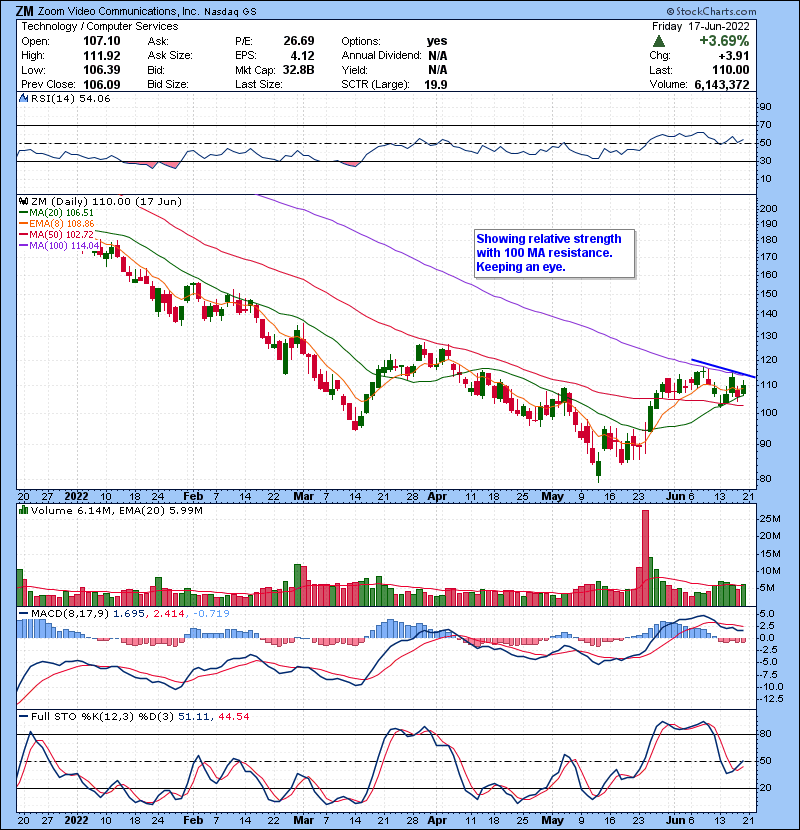The height and width of the screenshot is (830, 800).
Task: Click the Last Size label
Action: click(259, 84)
